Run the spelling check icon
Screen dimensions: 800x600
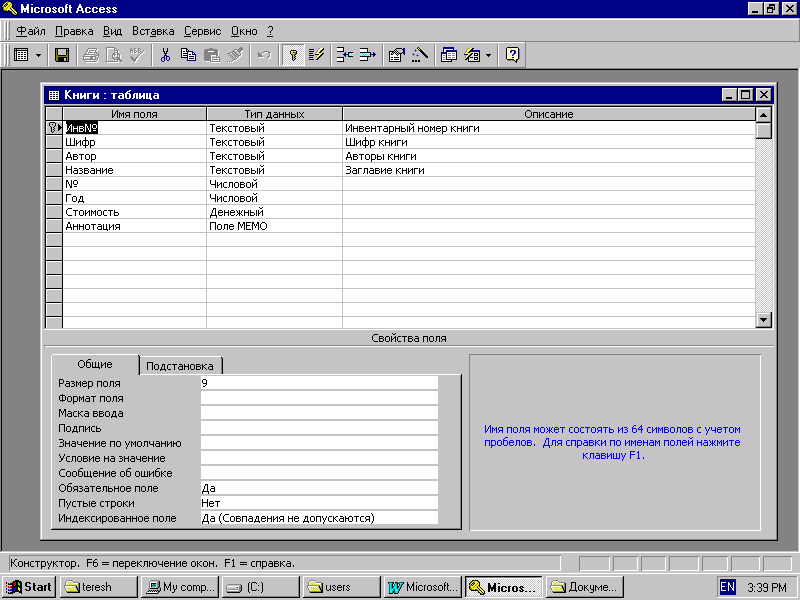pyautogui.click(x=137, y=55)
